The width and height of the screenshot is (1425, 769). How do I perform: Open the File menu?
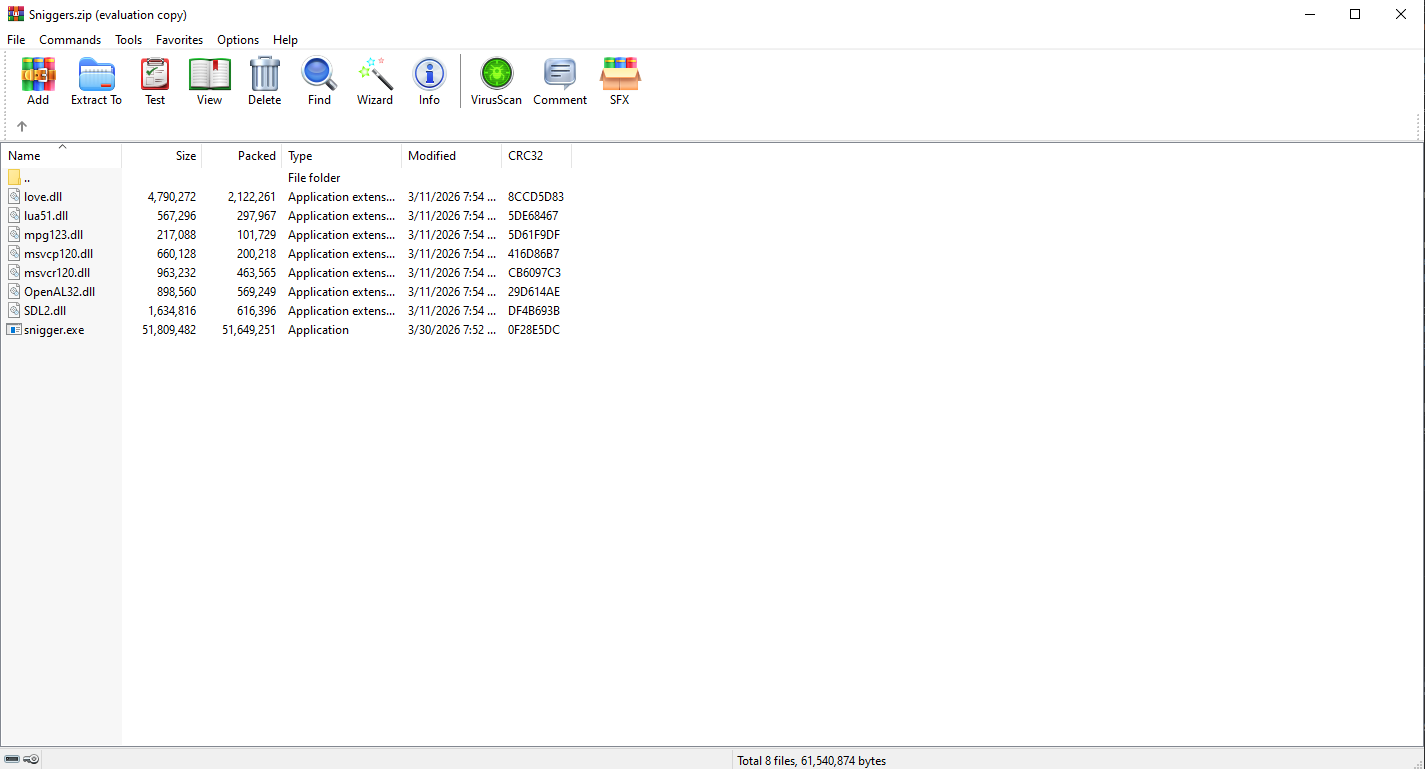click(x=16, y=40)
